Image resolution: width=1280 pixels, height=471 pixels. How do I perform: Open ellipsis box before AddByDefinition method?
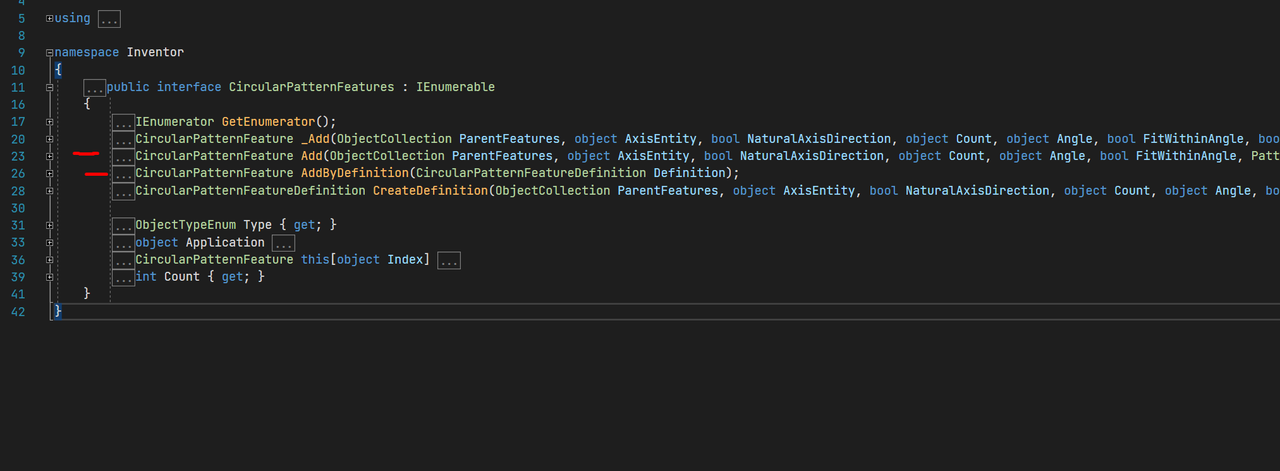pyautogui.click(x=123, y=173)
